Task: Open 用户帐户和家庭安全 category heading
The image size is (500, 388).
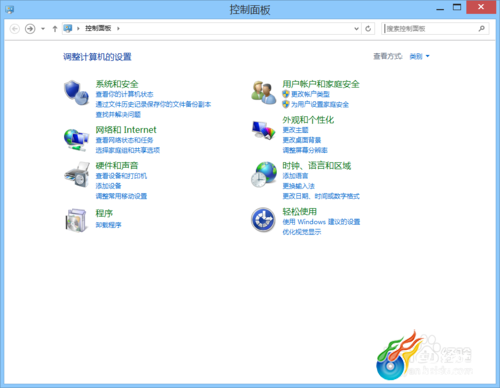Action: click(321, 84)
